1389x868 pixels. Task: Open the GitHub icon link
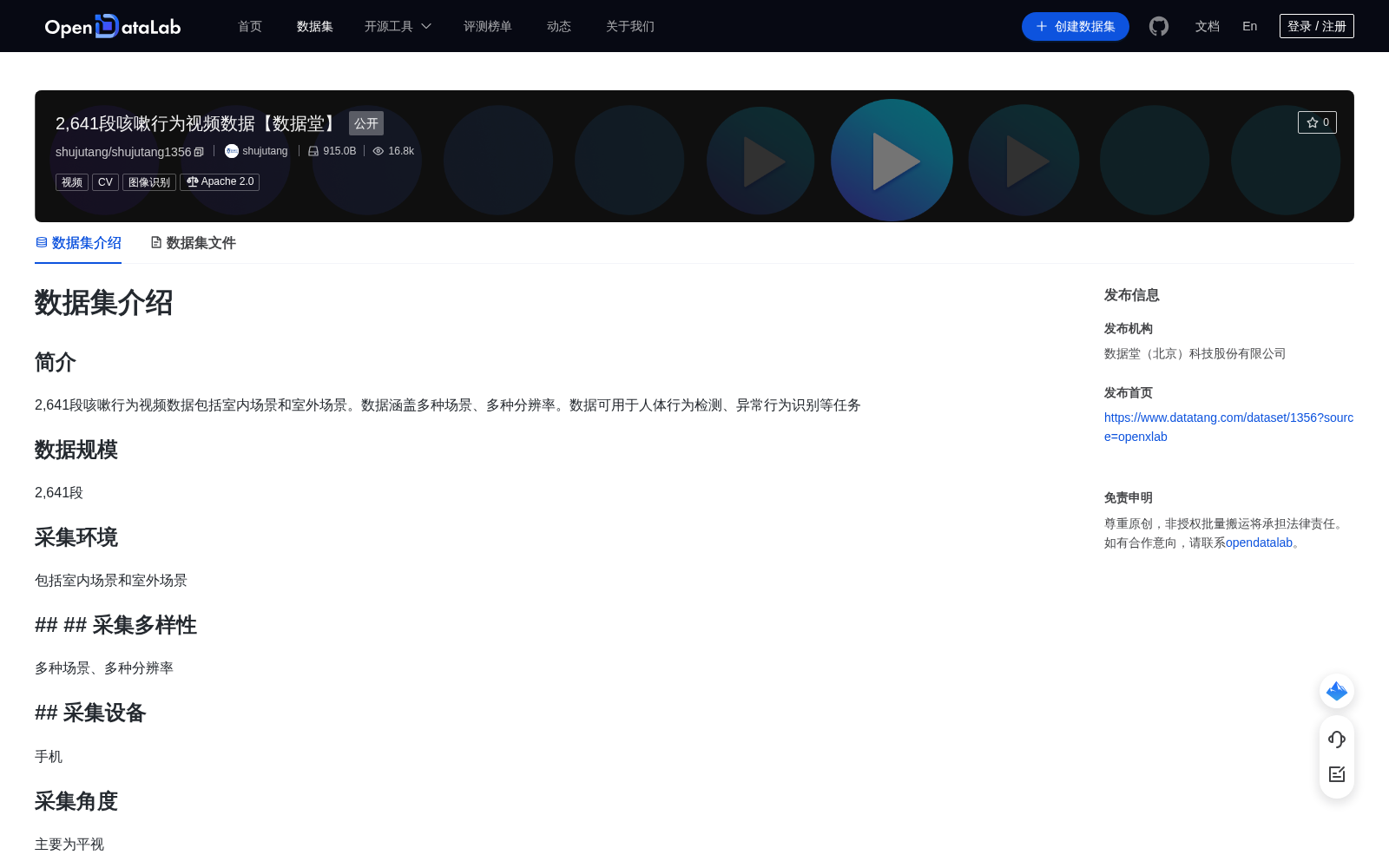tap(1158, 26)
